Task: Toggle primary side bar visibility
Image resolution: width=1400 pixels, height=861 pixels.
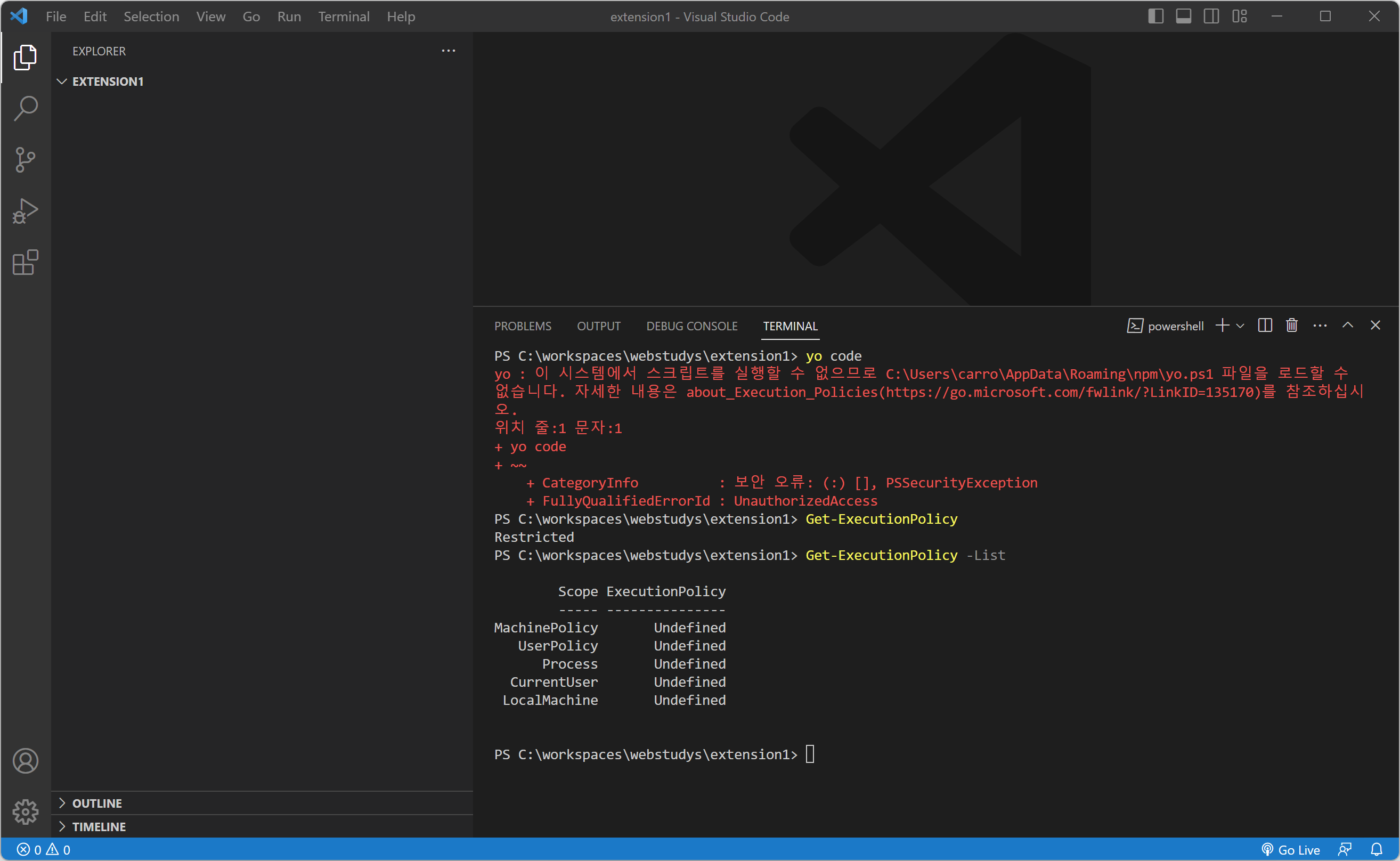Action: [1155, 17]
